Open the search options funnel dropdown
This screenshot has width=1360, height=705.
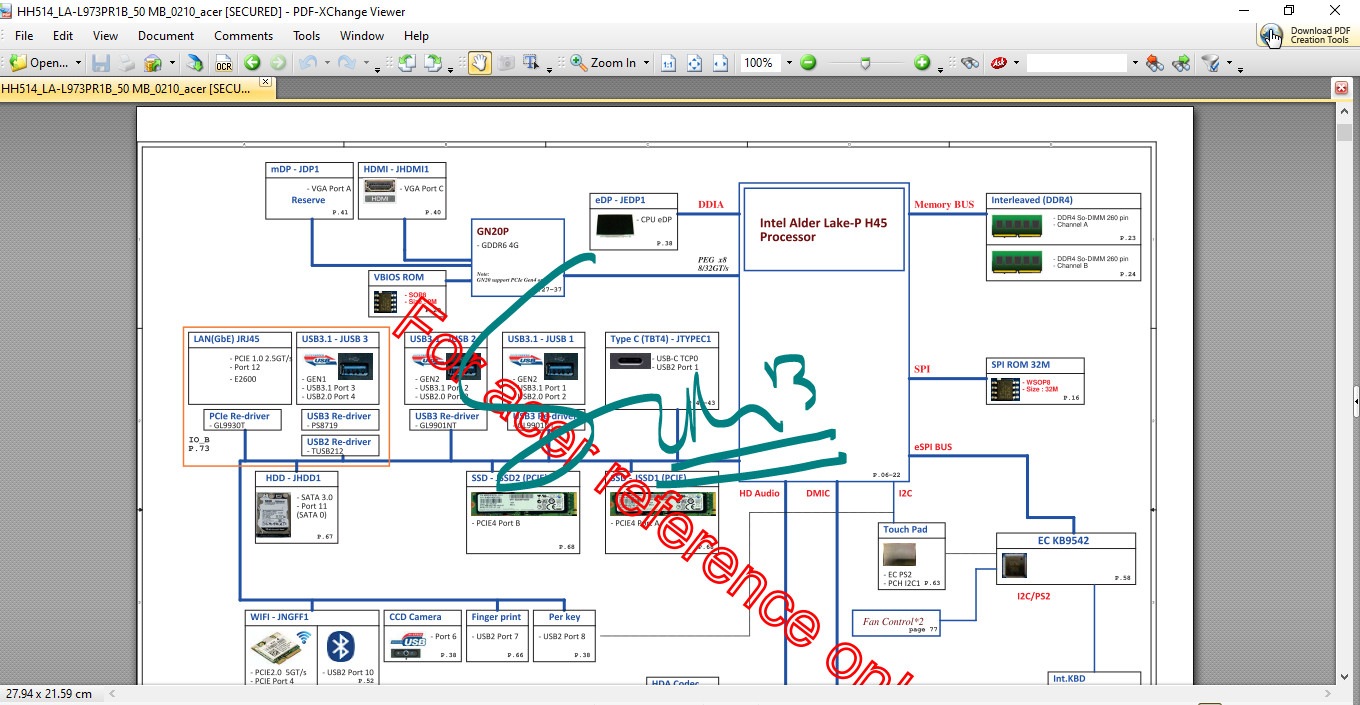1231,63
